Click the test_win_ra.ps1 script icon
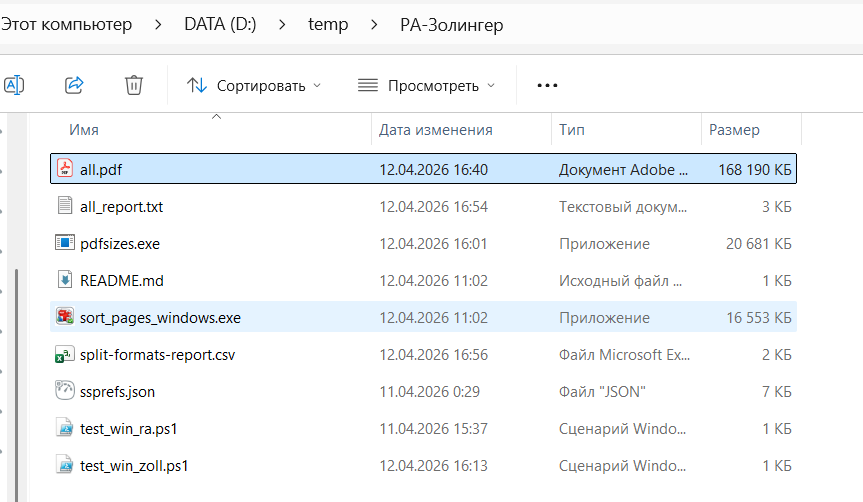Viewport: 863px width, 502px height. point(65,428)
